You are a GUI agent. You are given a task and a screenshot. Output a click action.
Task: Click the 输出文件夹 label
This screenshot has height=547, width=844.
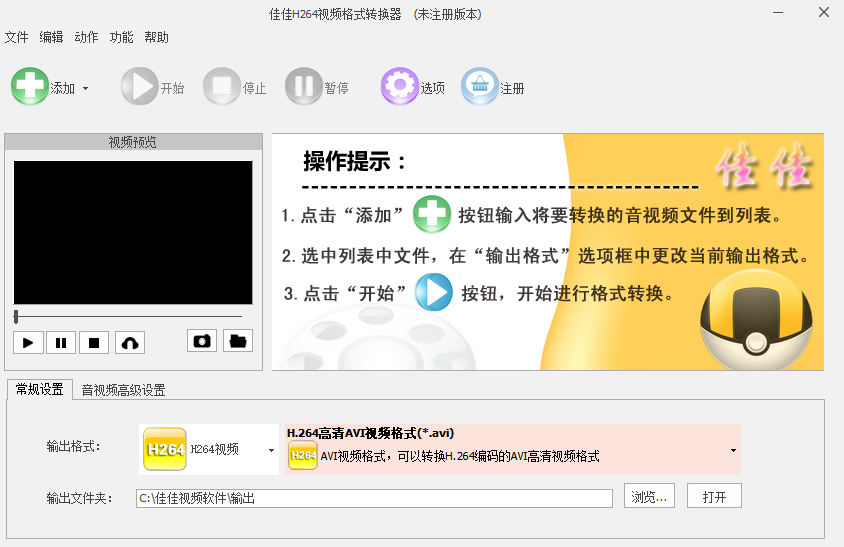pyautogui.click(x=79, y=499)
